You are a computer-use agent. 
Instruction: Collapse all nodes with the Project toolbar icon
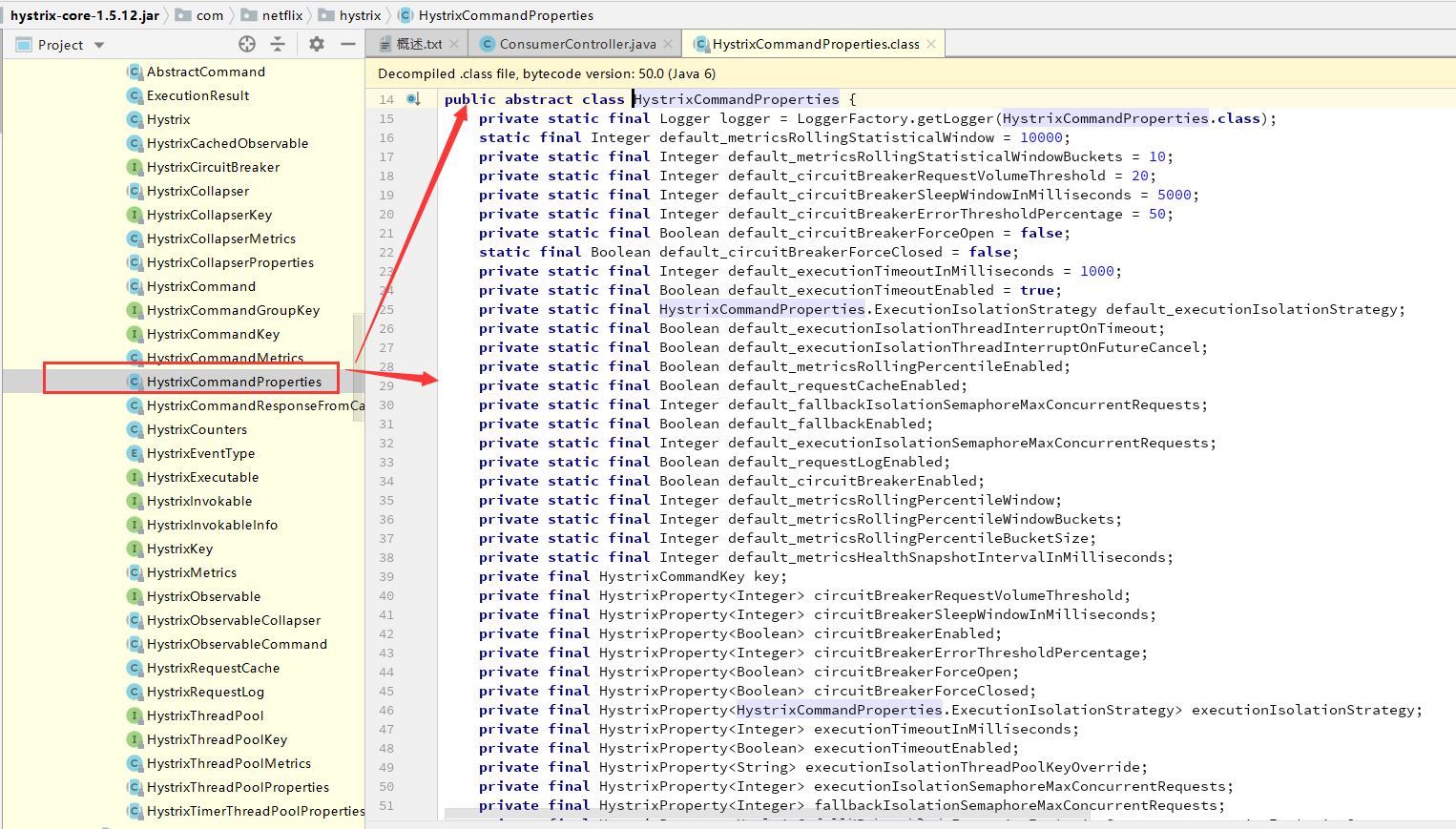[278, 44]
